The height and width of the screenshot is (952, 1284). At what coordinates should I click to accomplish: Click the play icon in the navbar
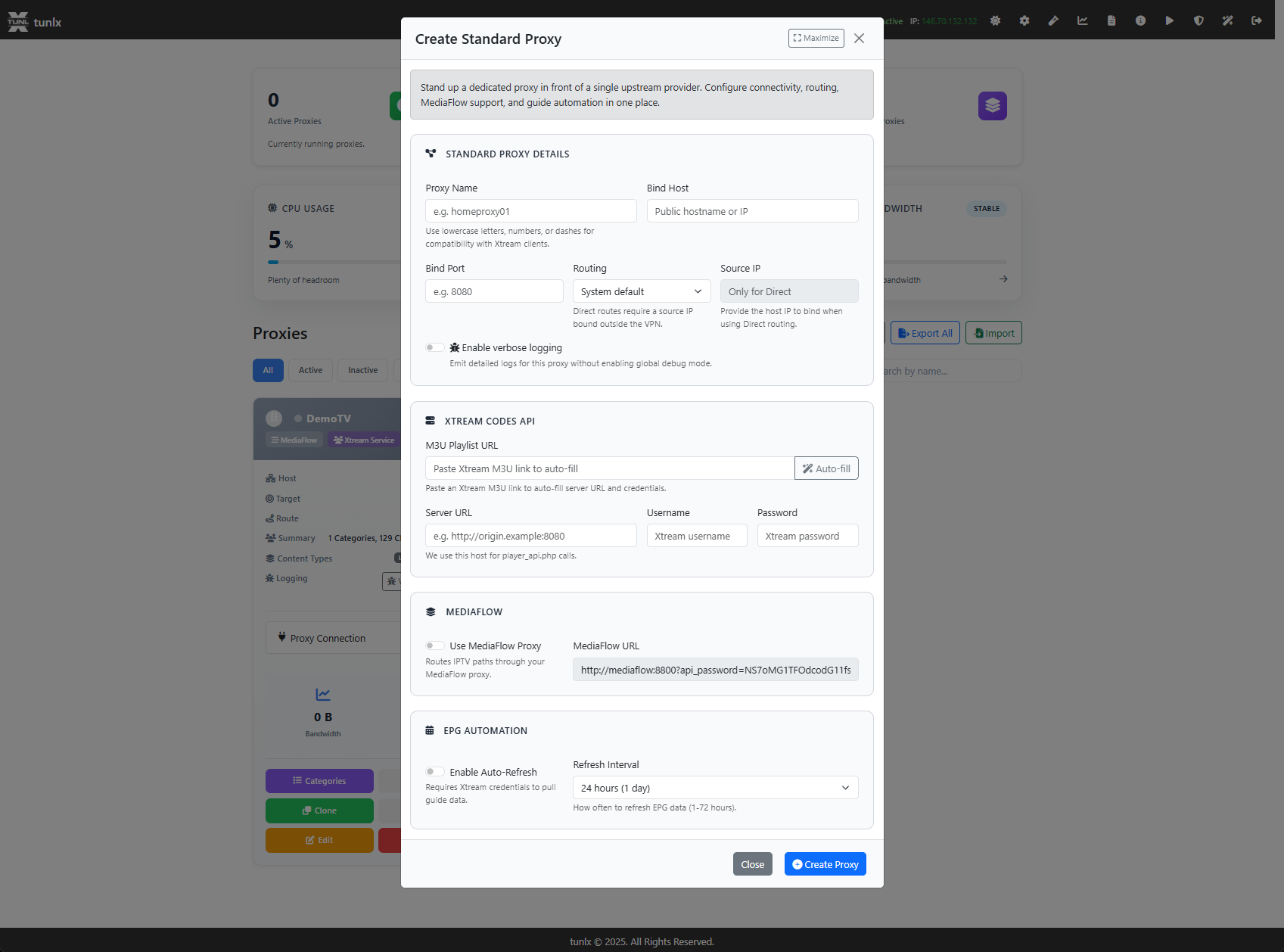tap(1170, 20)
